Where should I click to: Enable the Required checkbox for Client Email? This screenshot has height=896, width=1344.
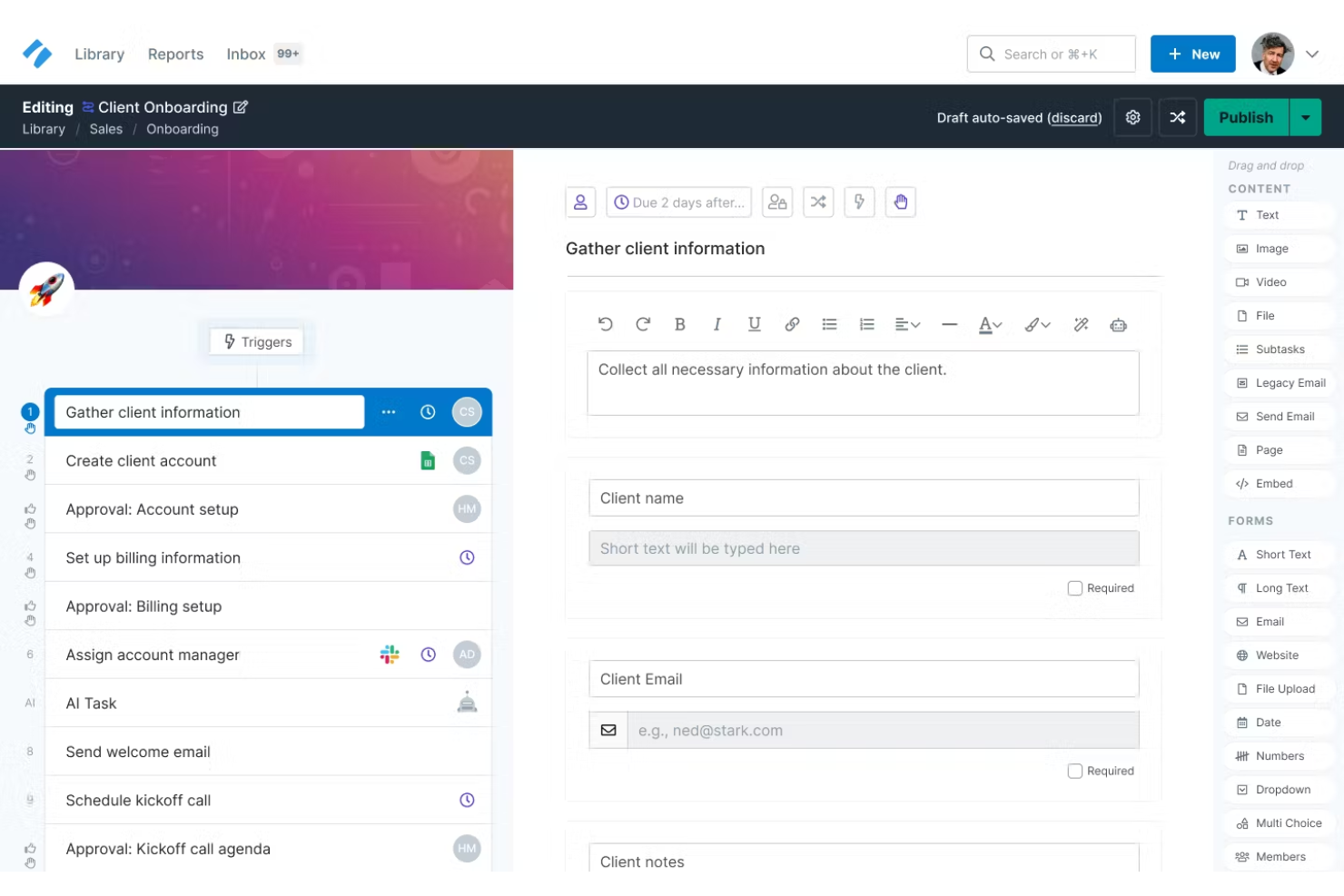(x=1075, y=770)
